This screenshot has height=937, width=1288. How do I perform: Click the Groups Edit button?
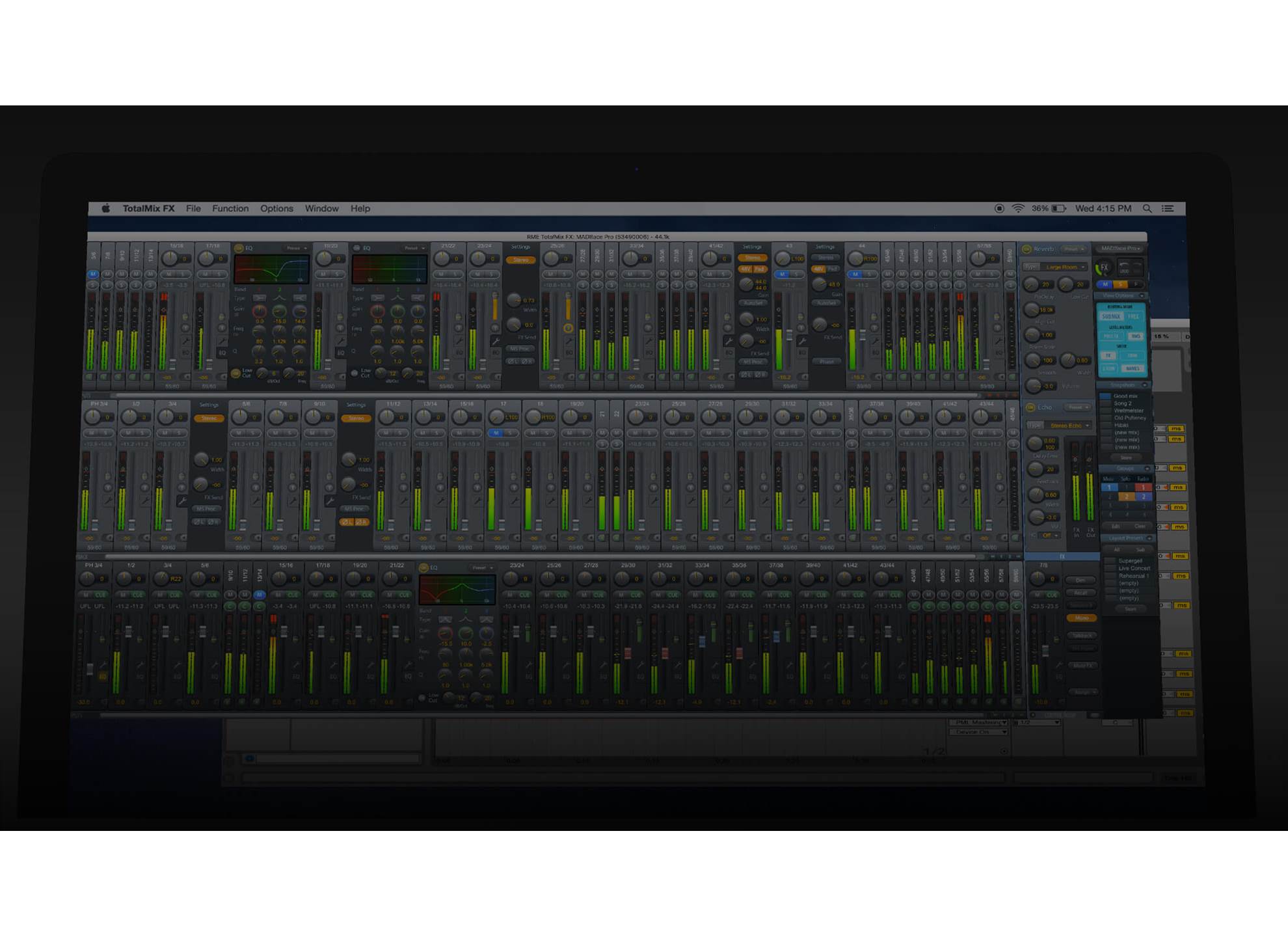coord(1116,526)
